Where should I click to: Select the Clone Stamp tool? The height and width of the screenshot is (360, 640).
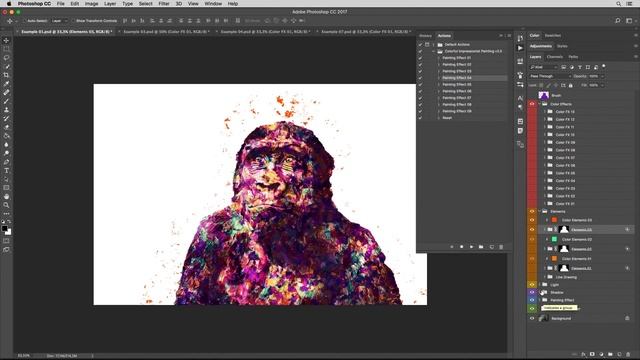[x=6, y=110]
